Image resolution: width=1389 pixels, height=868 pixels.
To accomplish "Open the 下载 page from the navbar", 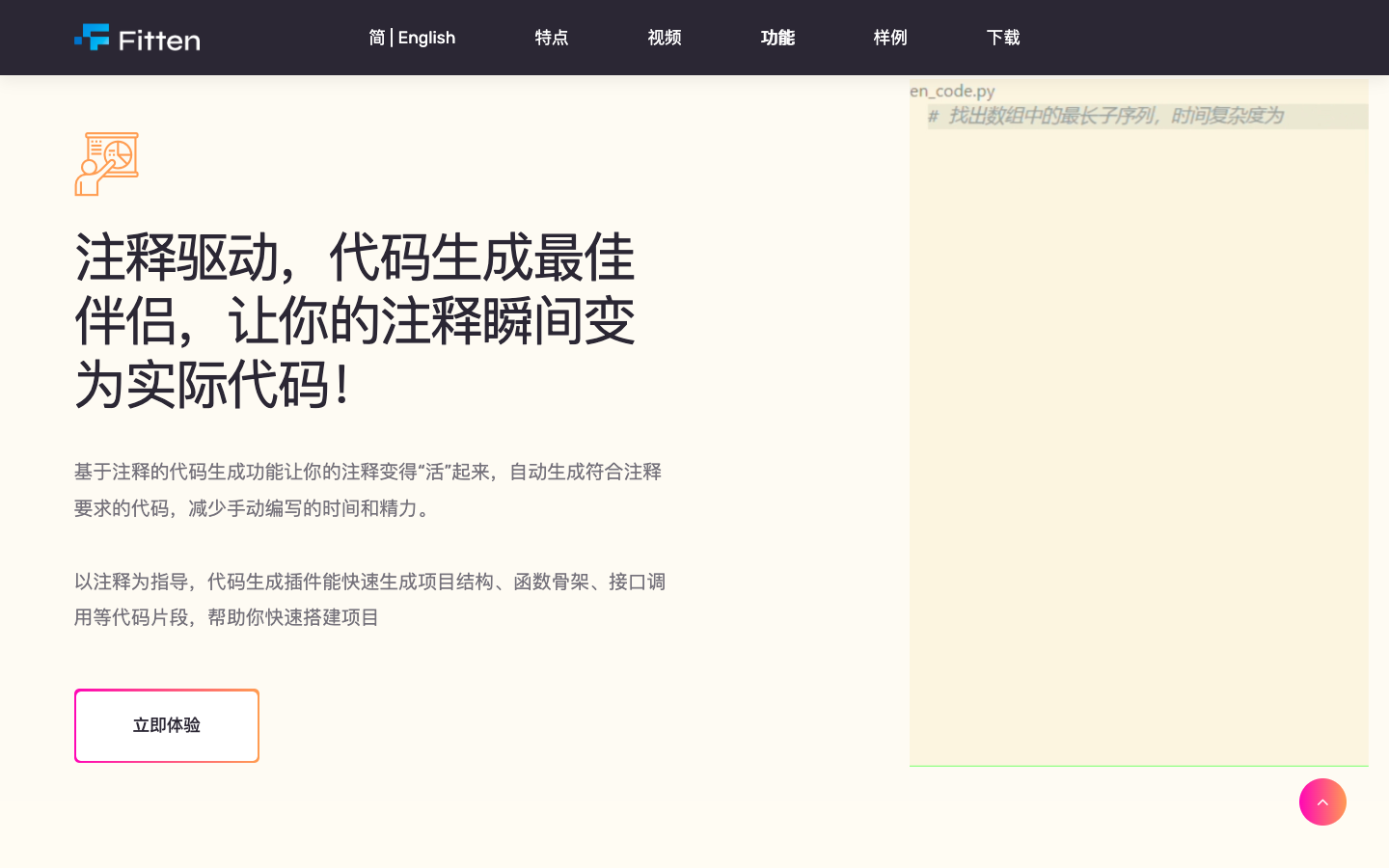I will [1003, 38].
